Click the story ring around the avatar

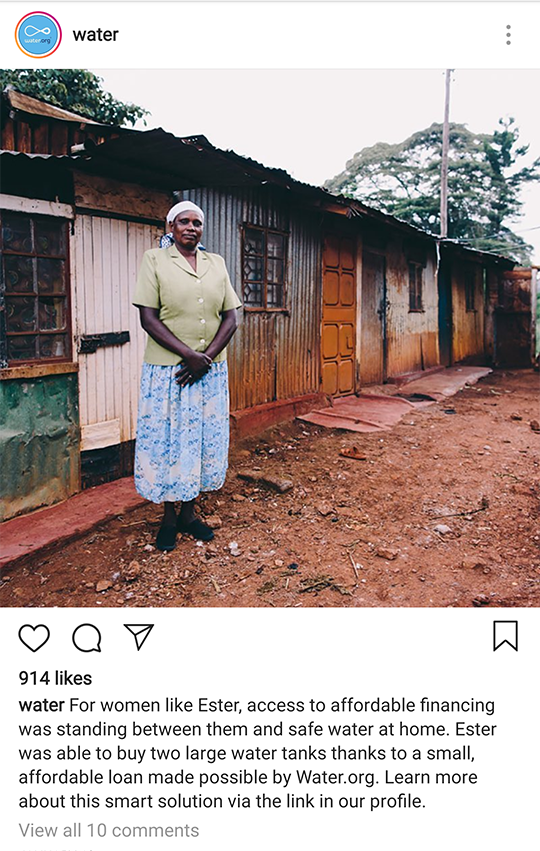tap(38, 35)
